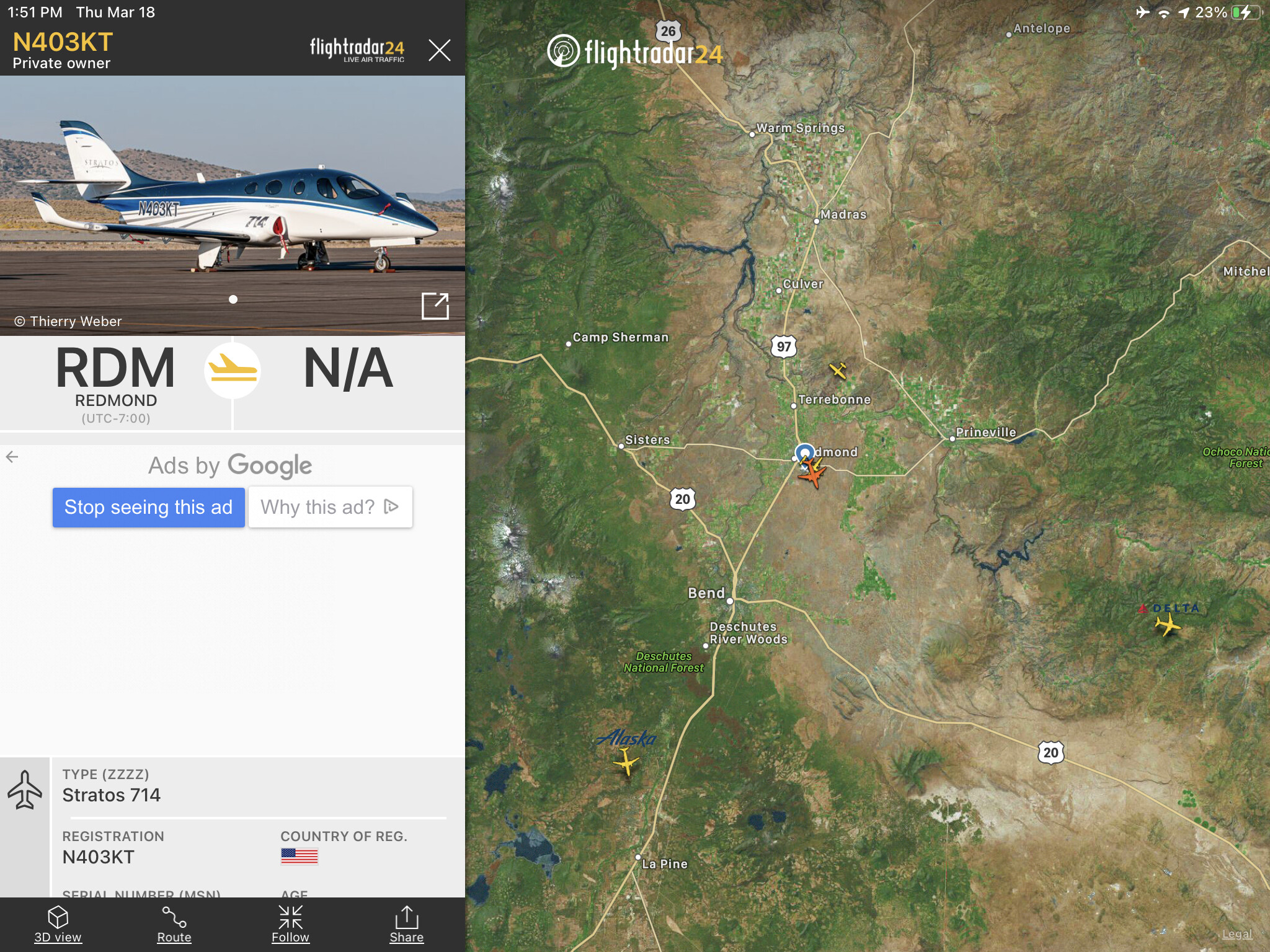Tap the flightradar24 logo on the map
1270x952 pixels.
tap(635, 52)
